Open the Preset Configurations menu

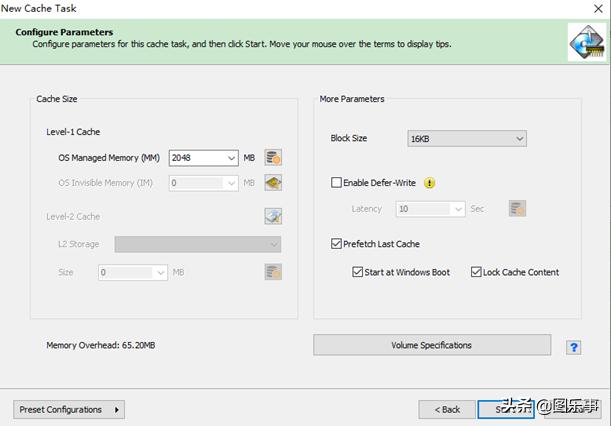click(68, 409)
